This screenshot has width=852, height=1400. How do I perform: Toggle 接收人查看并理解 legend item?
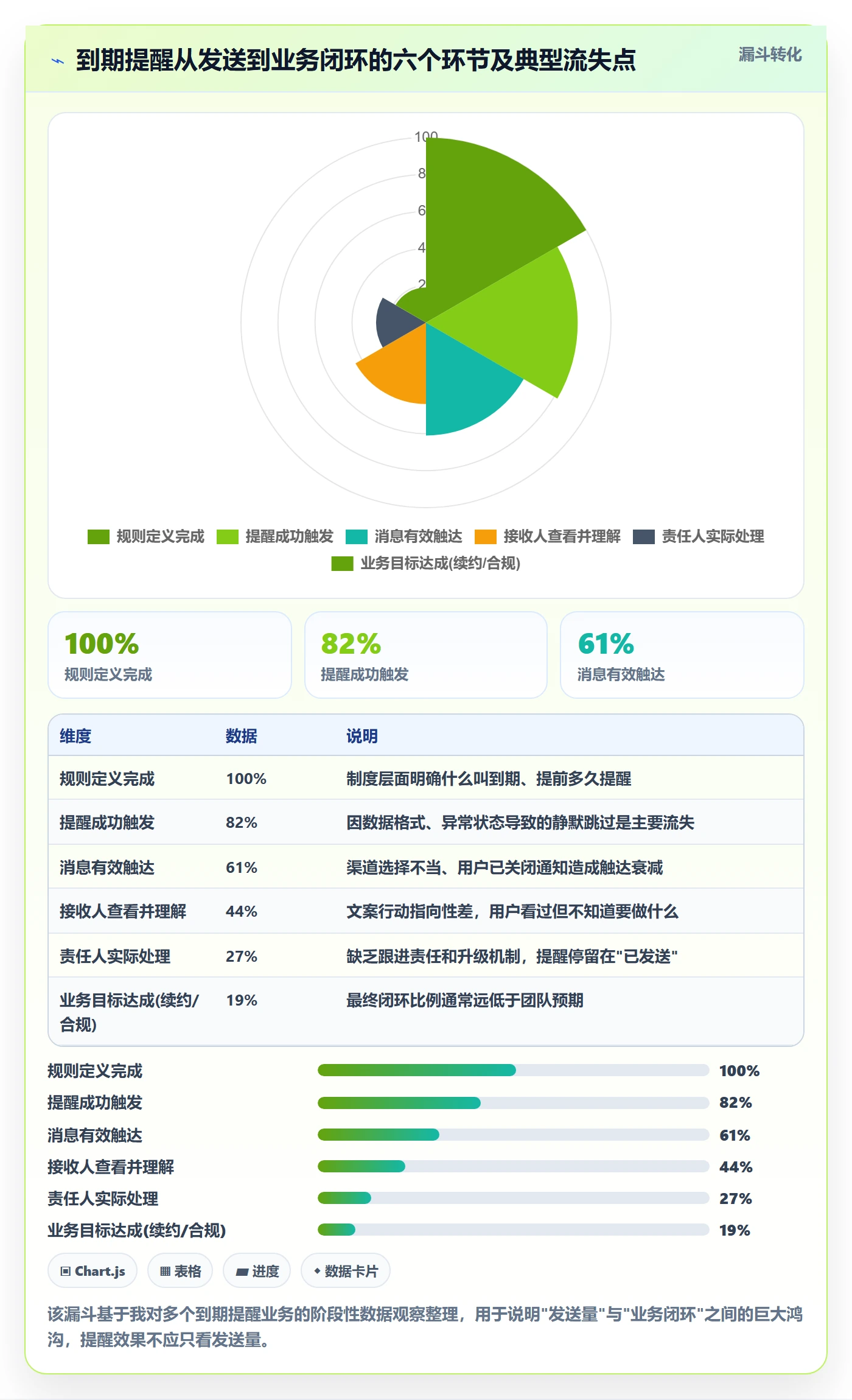coord(548,537)
